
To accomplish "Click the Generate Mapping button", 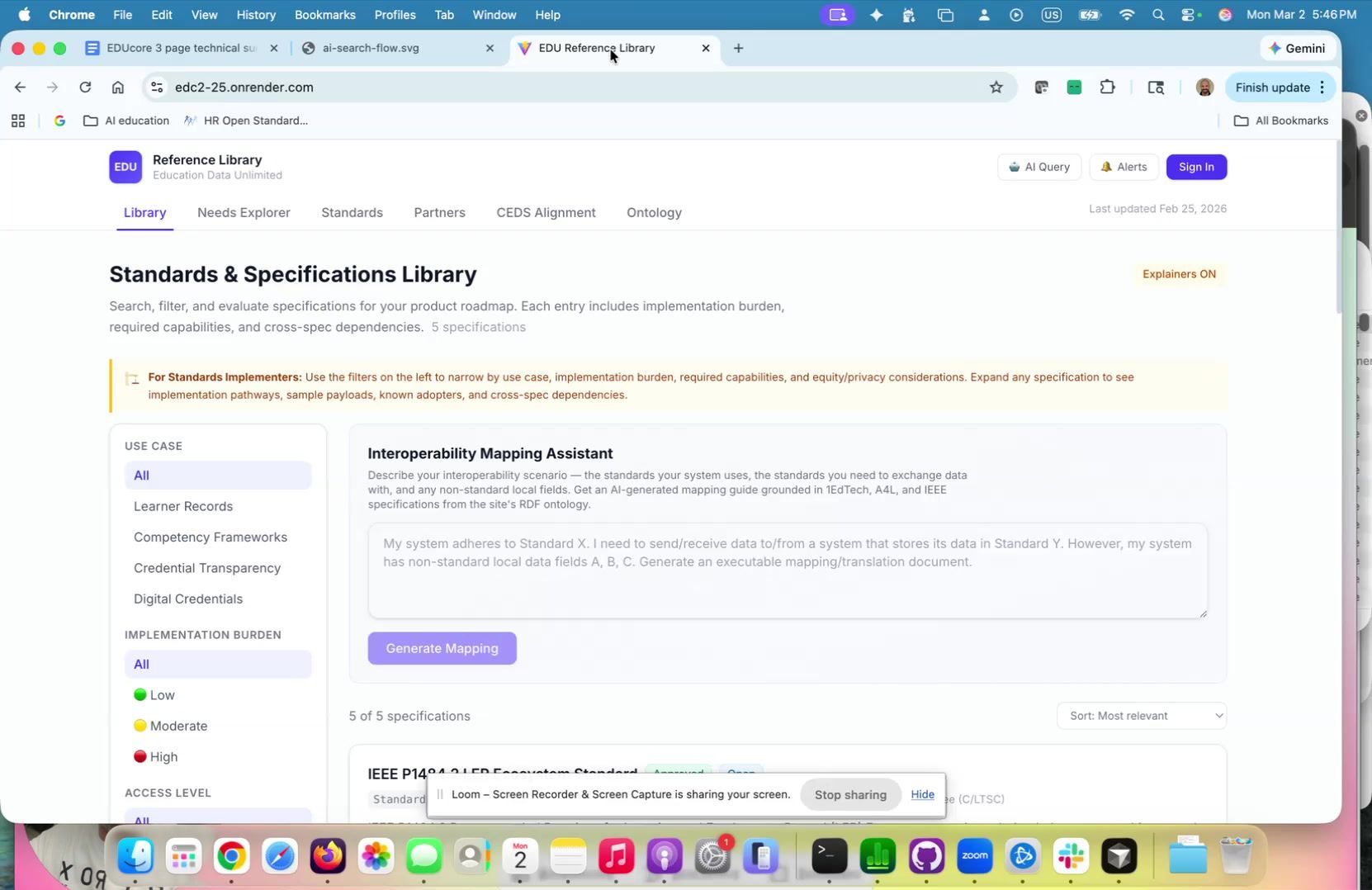I will tap(442, 648).
